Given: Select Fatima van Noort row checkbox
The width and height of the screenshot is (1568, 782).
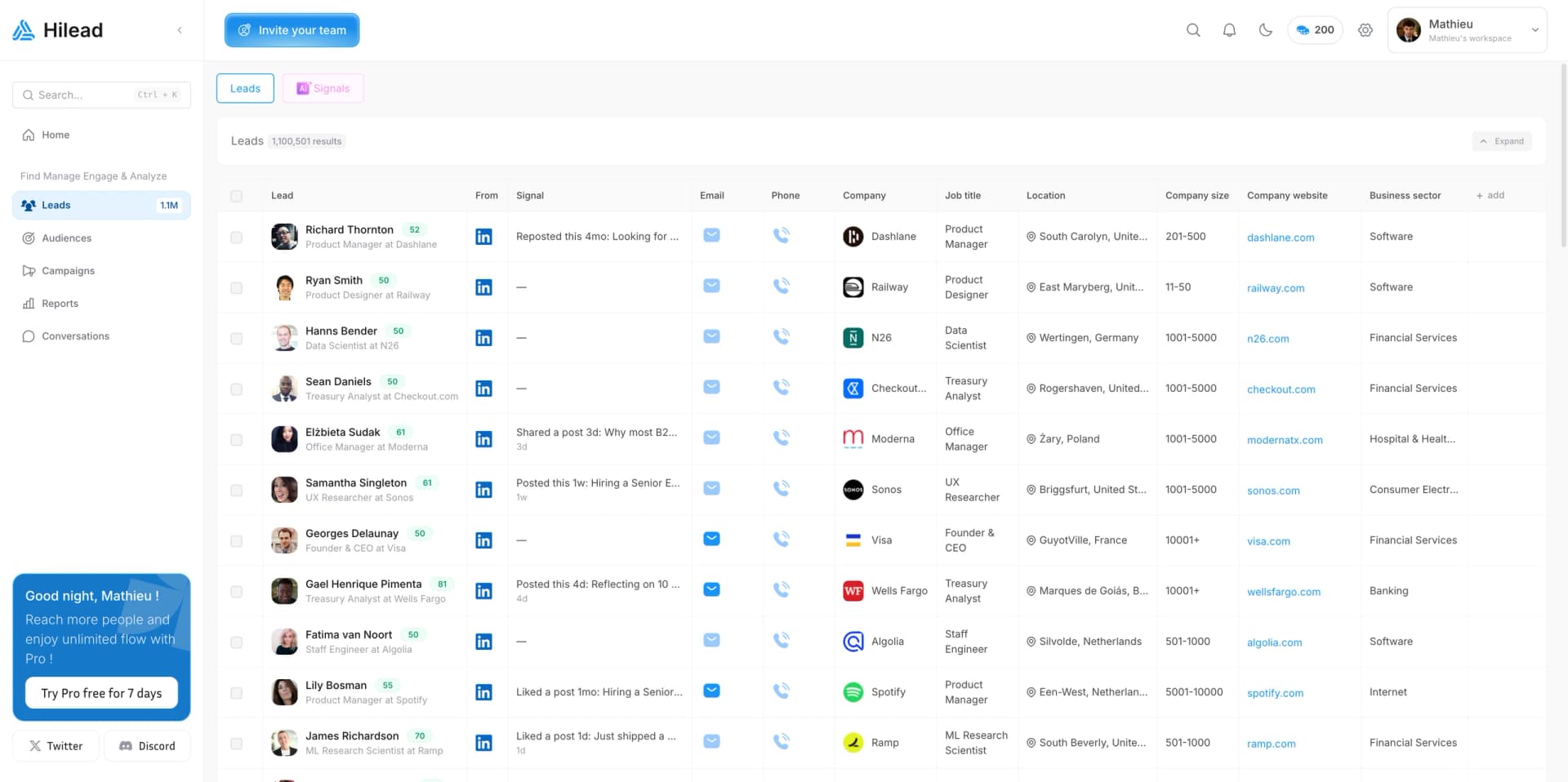Looking at the screenshot, I should click(236, 642).
